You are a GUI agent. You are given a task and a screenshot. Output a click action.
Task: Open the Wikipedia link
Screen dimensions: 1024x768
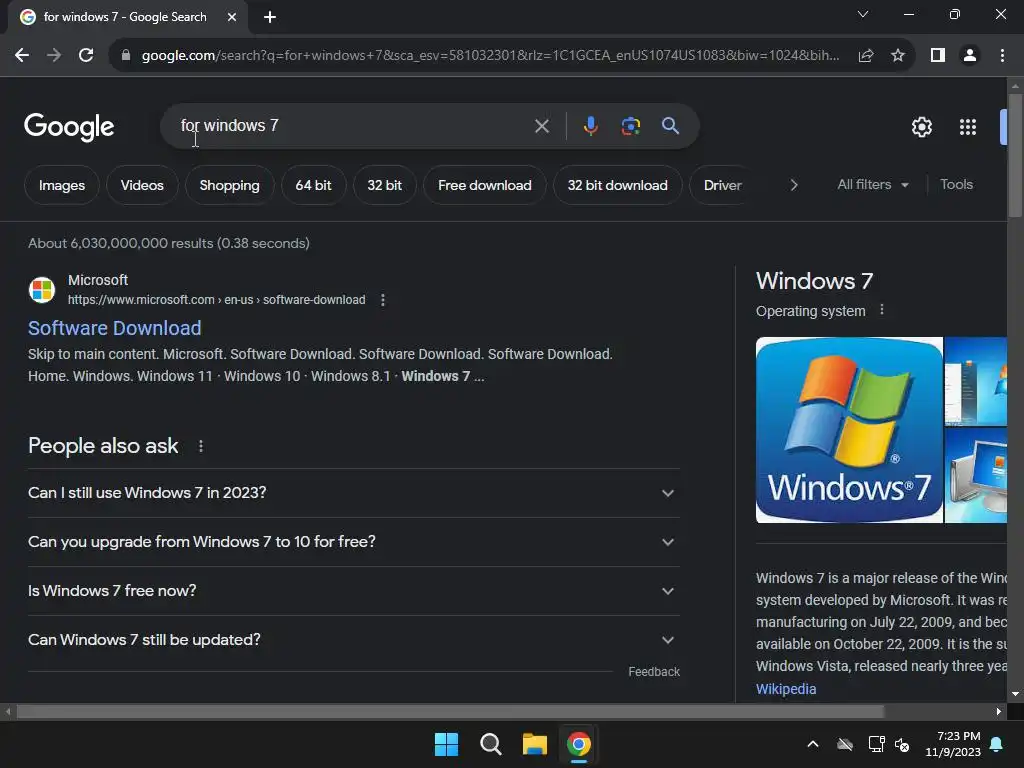pyautogui.click(x=786, y=689)
